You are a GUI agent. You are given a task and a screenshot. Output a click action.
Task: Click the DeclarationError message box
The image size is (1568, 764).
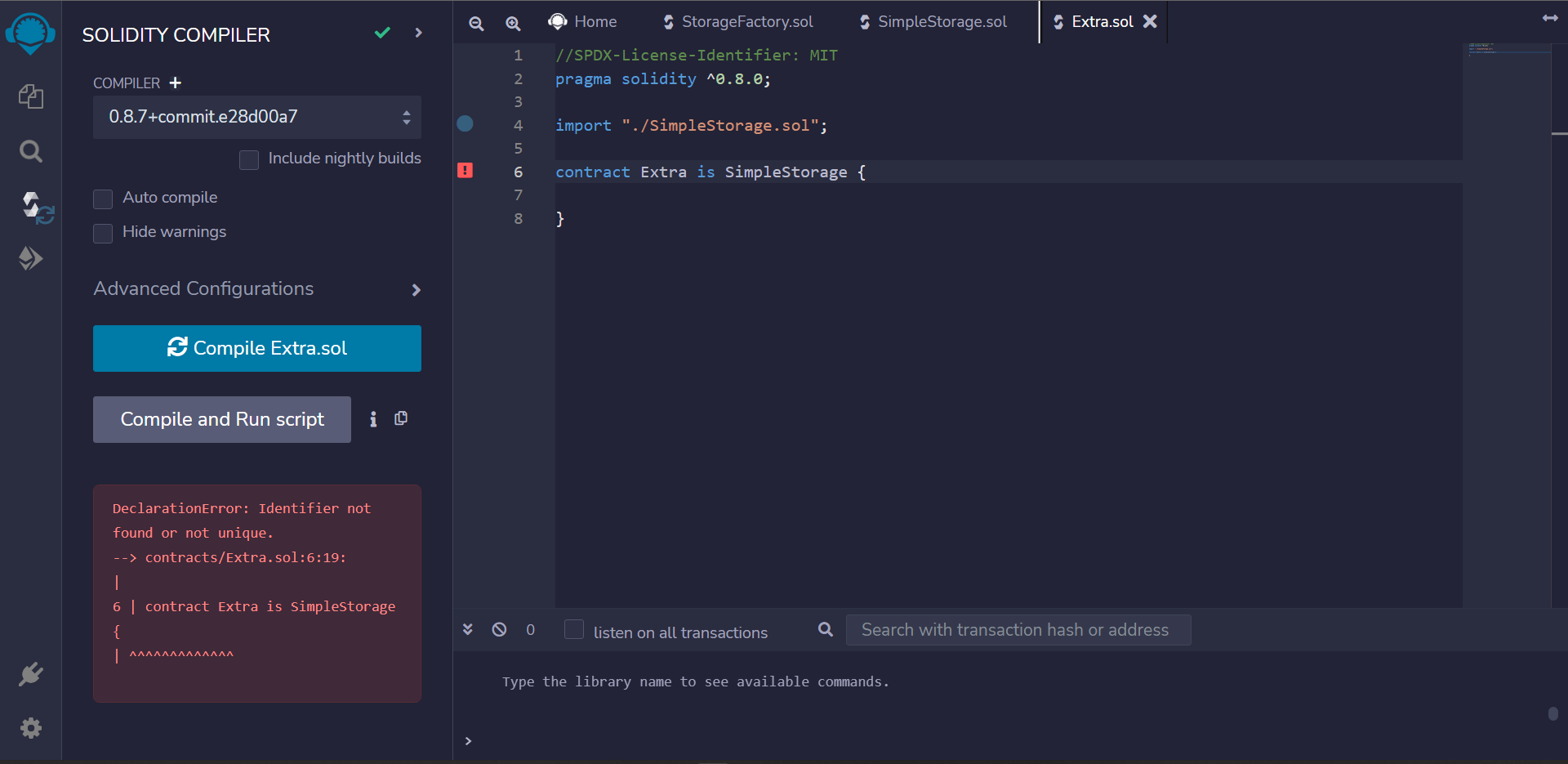257,593
